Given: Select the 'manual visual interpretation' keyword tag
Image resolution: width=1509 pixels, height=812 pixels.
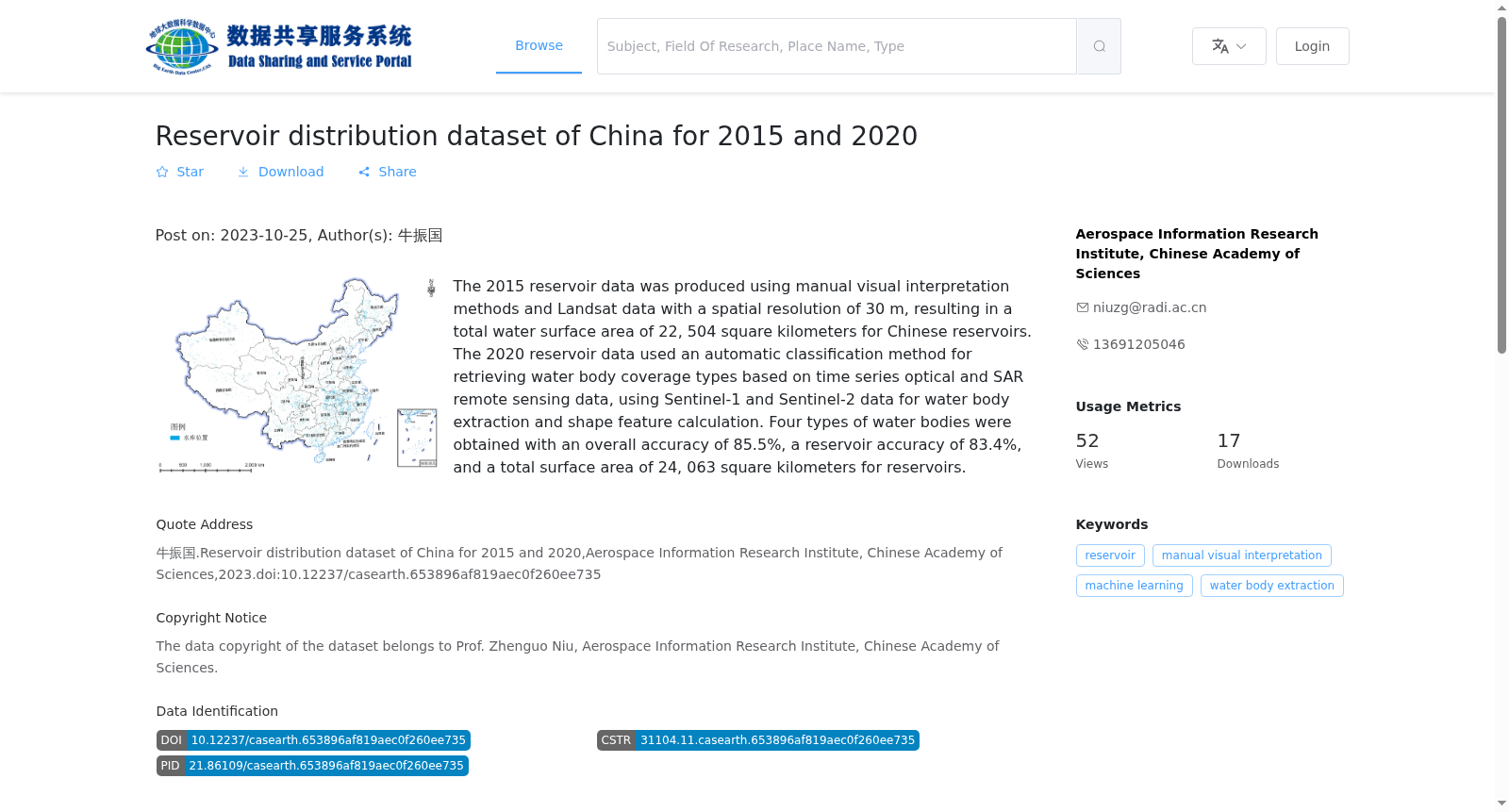Looking at the screenshot, I should (1242, 555).
